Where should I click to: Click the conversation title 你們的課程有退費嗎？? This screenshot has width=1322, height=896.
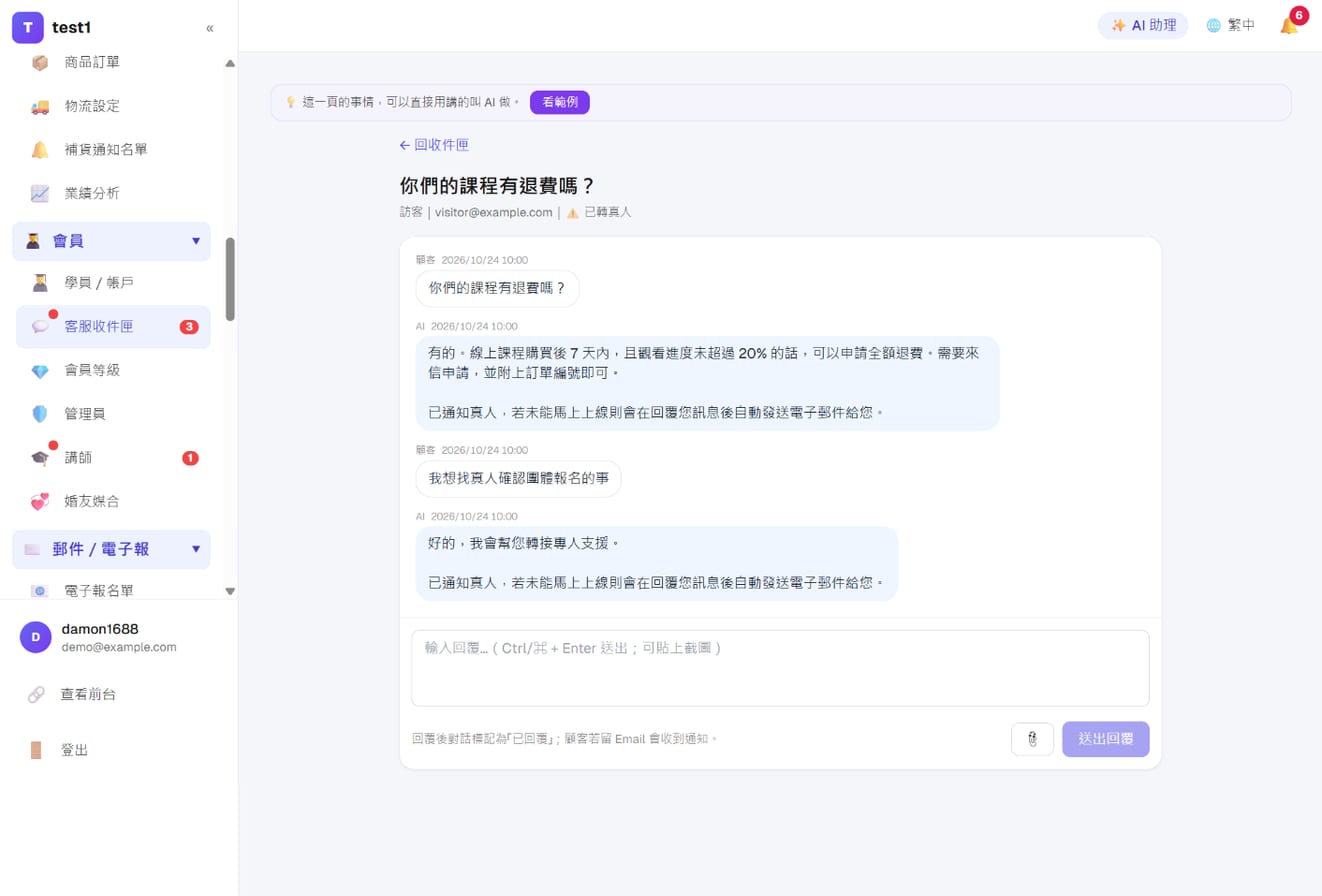(x=497, y=185)
